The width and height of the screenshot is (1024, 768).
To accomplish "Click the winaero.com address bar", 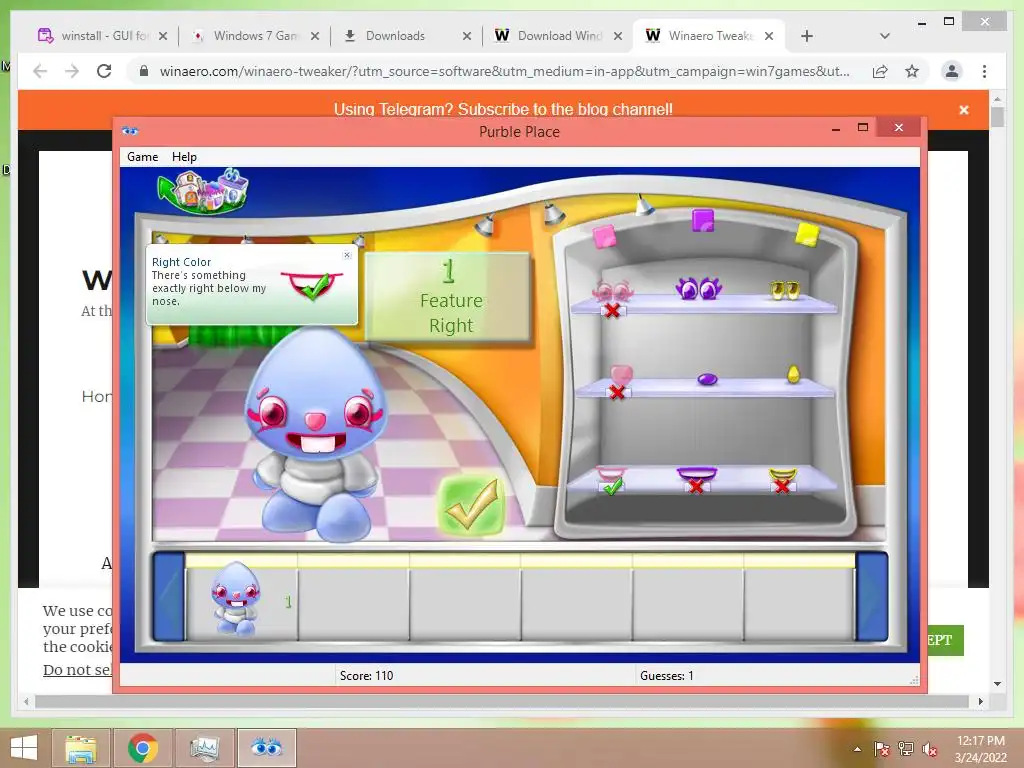I will coord(504,71).
